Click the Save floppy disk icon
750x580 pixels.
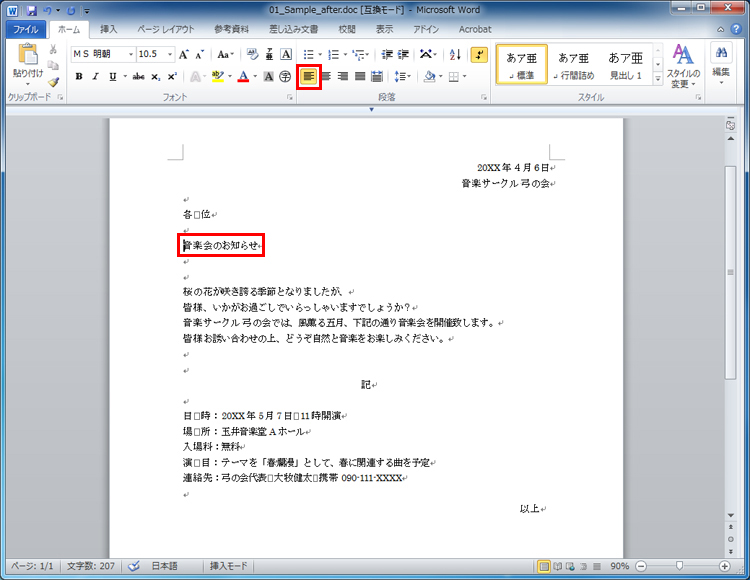[32, 10]
